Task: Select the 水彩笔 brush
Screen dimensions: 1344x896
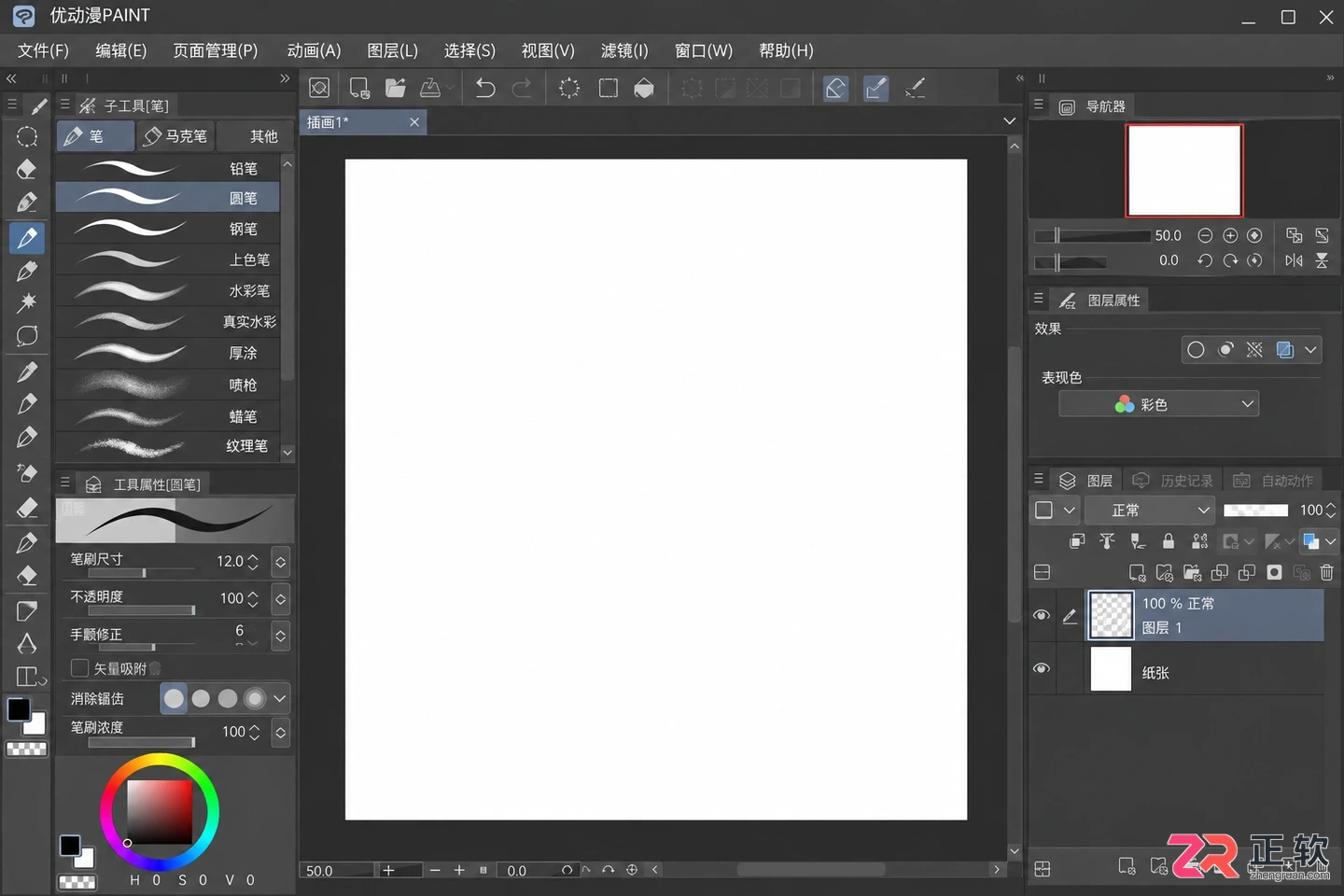Action: point(168,290)
